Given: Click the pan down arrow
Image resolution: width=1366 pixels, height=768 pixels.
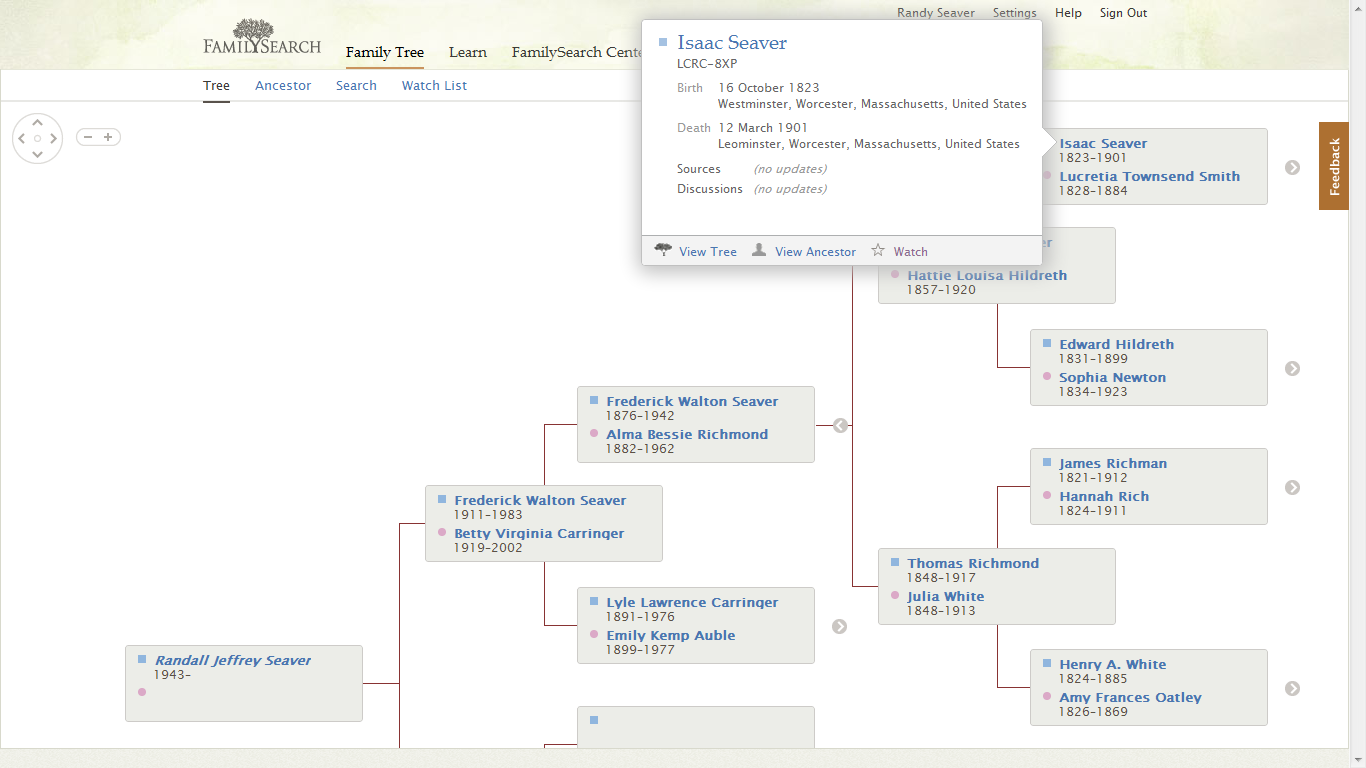Looking at the screenshot, I should click(x=37, y=153).
